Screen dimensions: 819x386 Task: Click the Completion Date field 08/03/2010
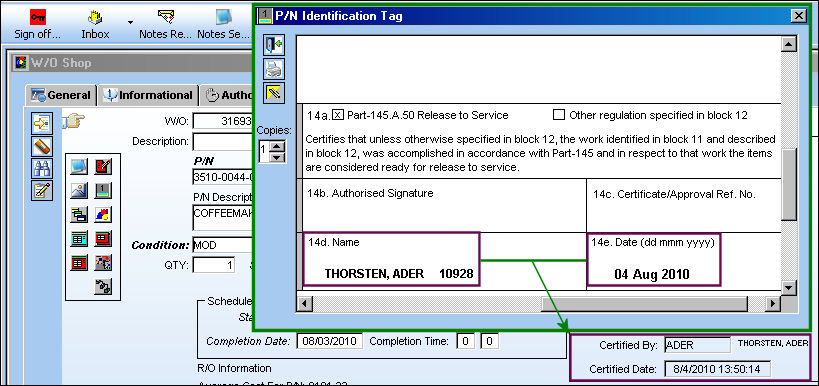click(330, 342)
